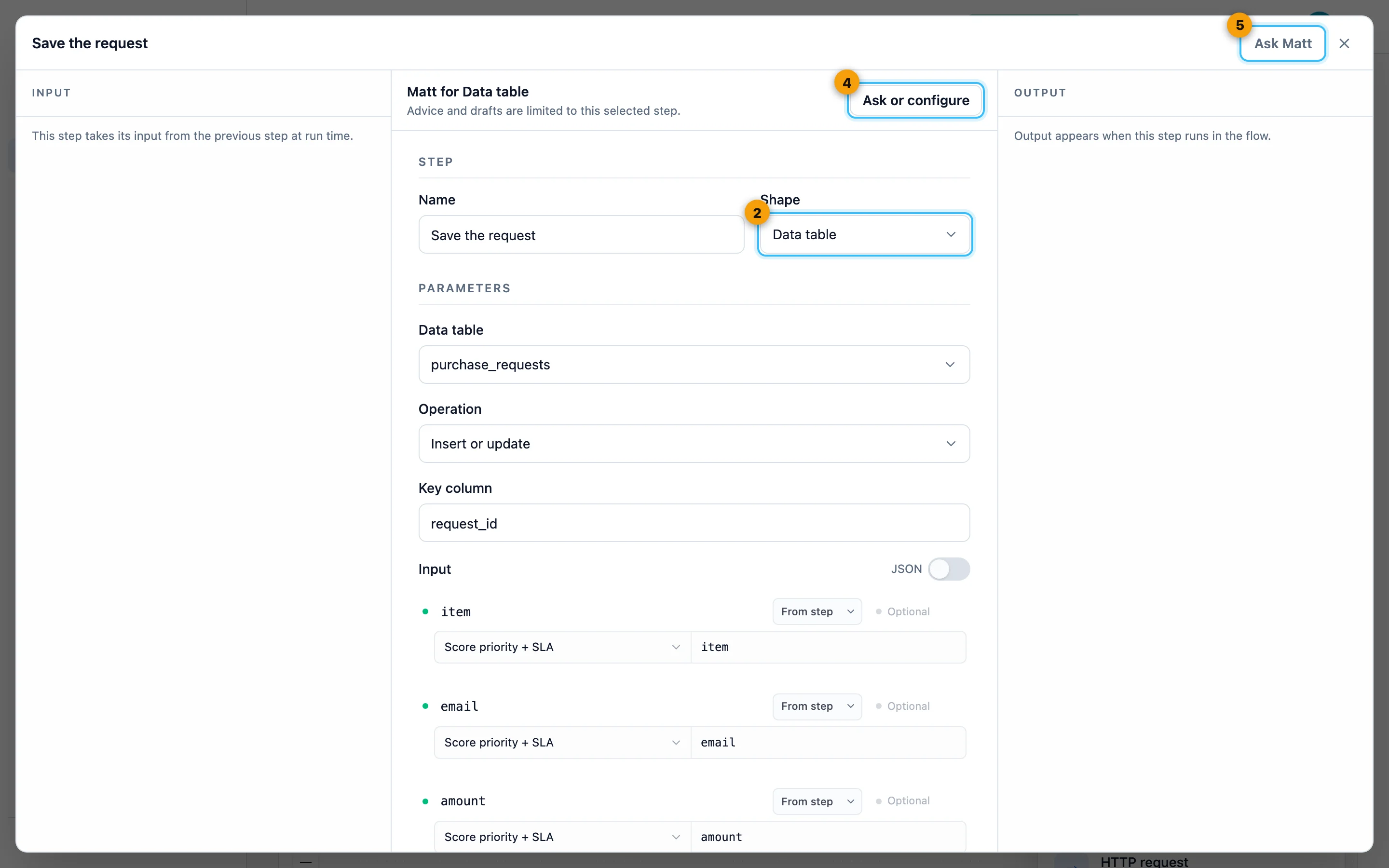Click the email value field

point(828,742)
